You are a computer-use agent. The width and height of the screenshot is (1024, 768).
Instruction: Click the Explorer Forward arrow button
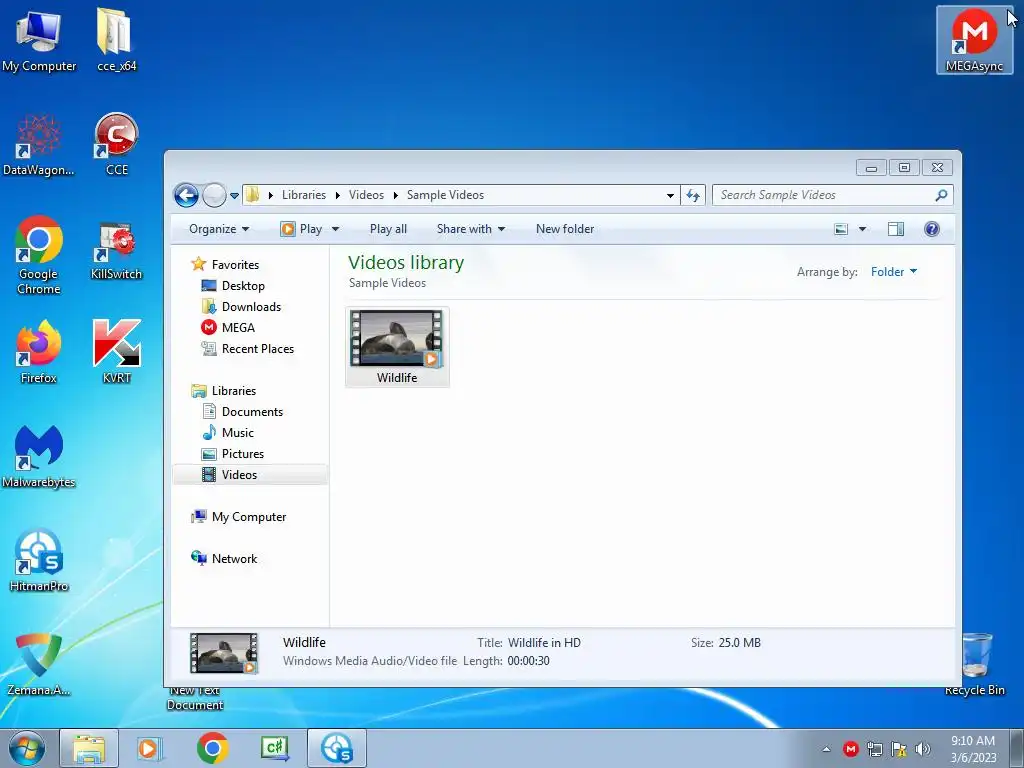[214, 195]
